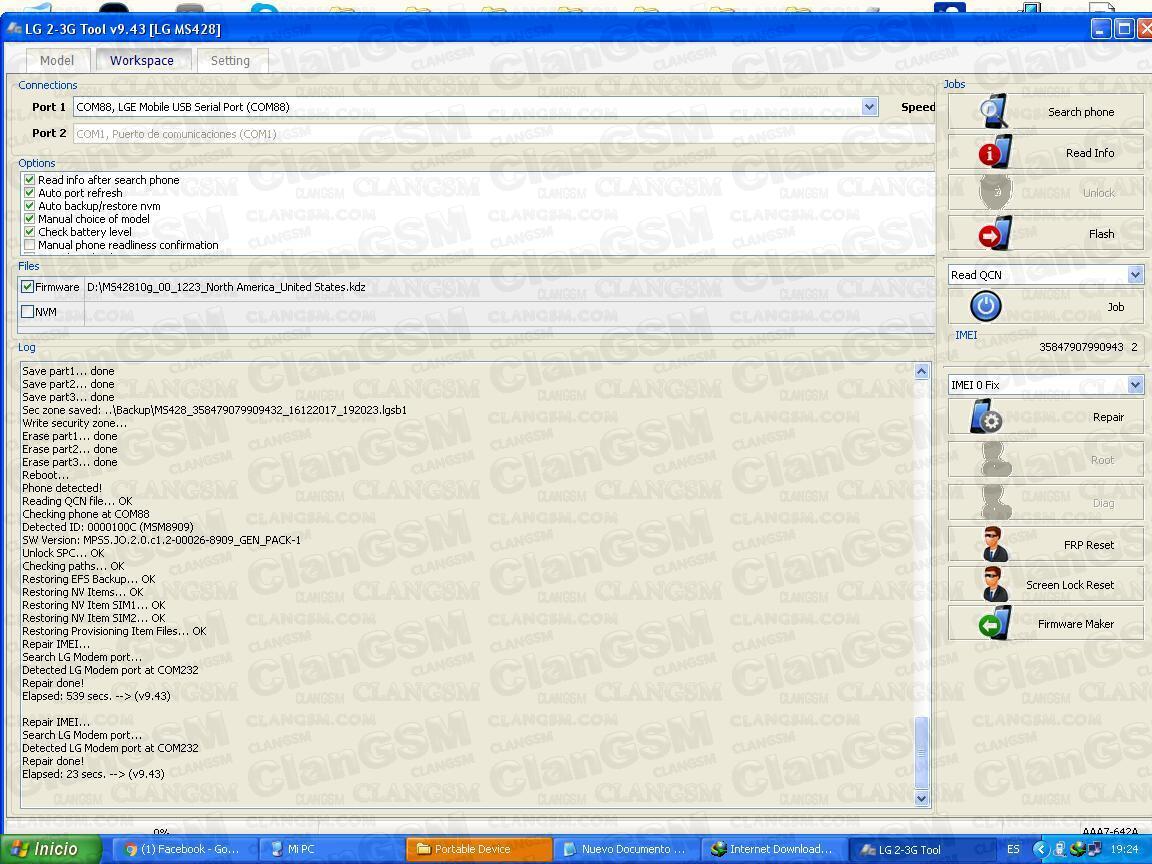The height and width of the screenshot is (864, 1152).
Task: Switch to Portable Device taskbar window
Action: tap(478, 849)
